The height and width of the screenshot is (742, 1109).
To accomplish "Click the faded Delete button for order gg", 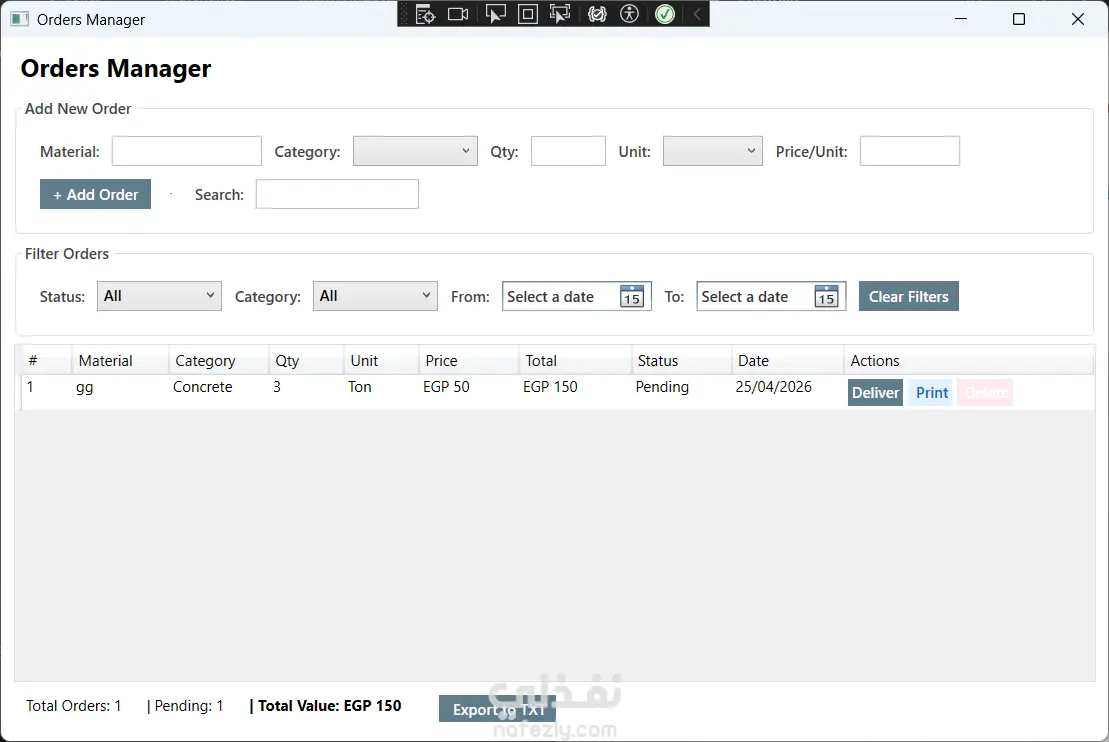I will point(985,393).
